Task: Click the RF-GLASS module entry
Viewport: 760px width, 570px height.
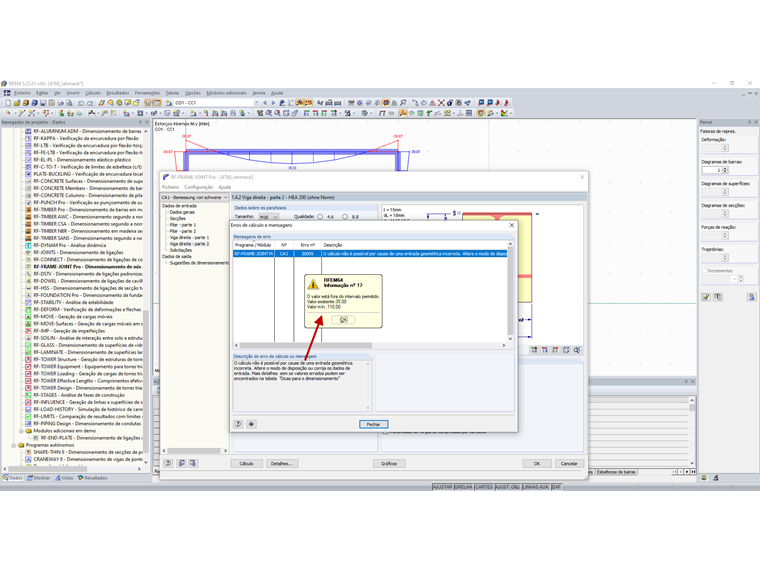Action: [88, 345]
